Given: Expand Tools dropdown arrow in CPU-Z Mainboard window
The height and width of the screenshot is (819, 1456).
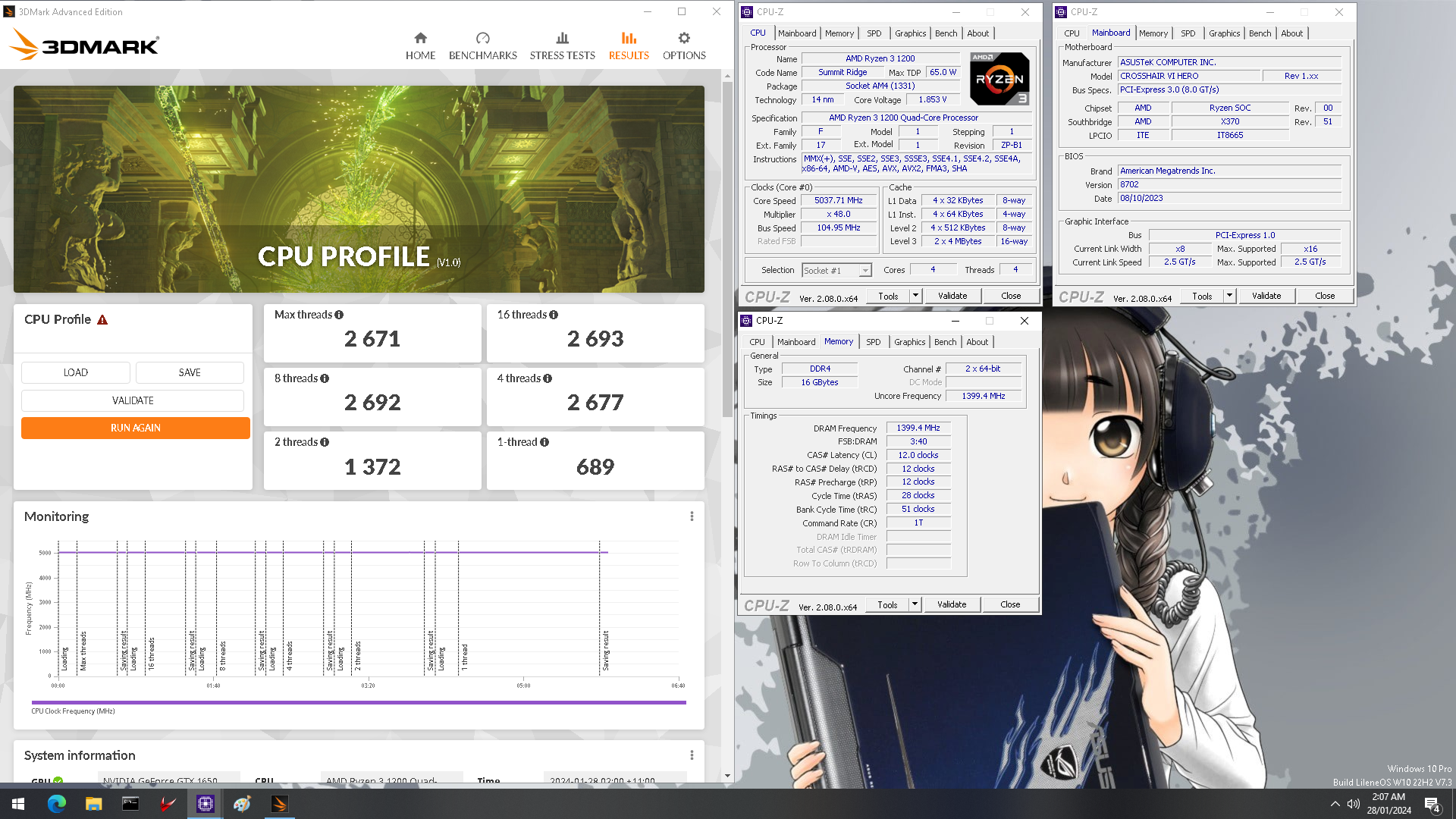Looking at the screenshot, I should (1229, 296).
